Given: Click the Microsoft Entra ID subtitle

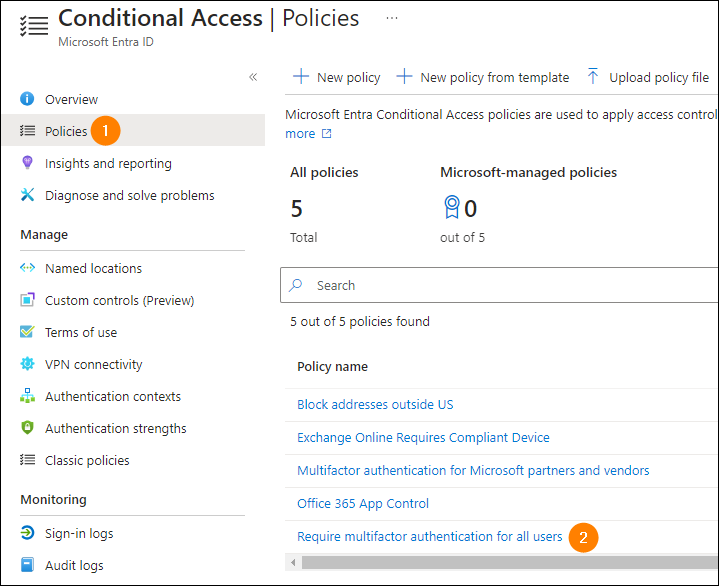Looking at the screenshot, I should (106, 42).
